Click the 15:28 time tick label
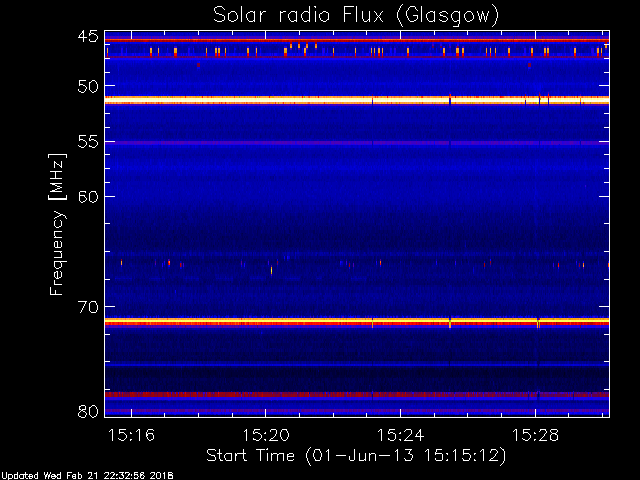The image size is (640, 480). [x=537, y=436]
